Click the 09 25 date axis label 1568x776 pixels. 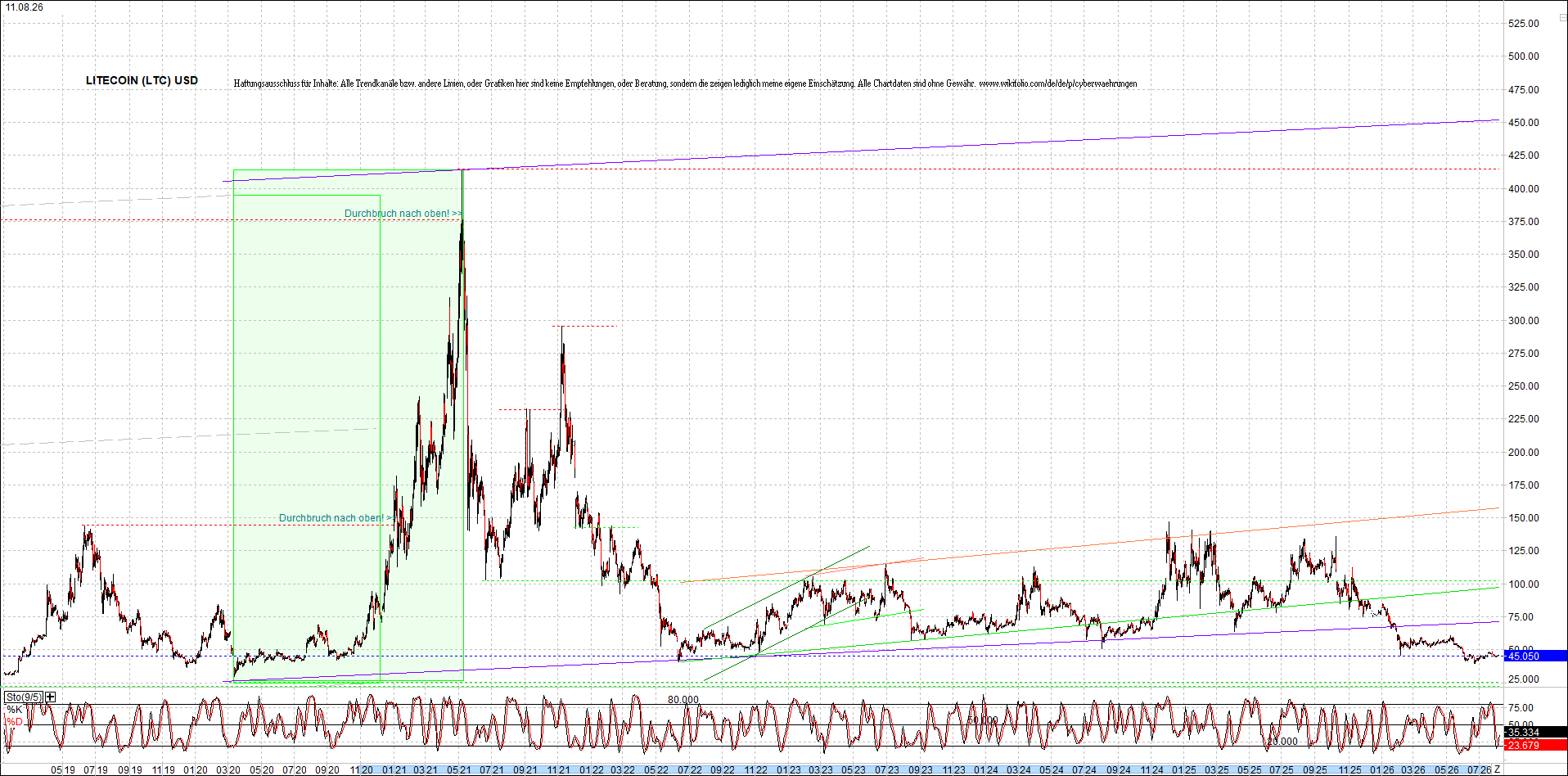(1315, 770)
